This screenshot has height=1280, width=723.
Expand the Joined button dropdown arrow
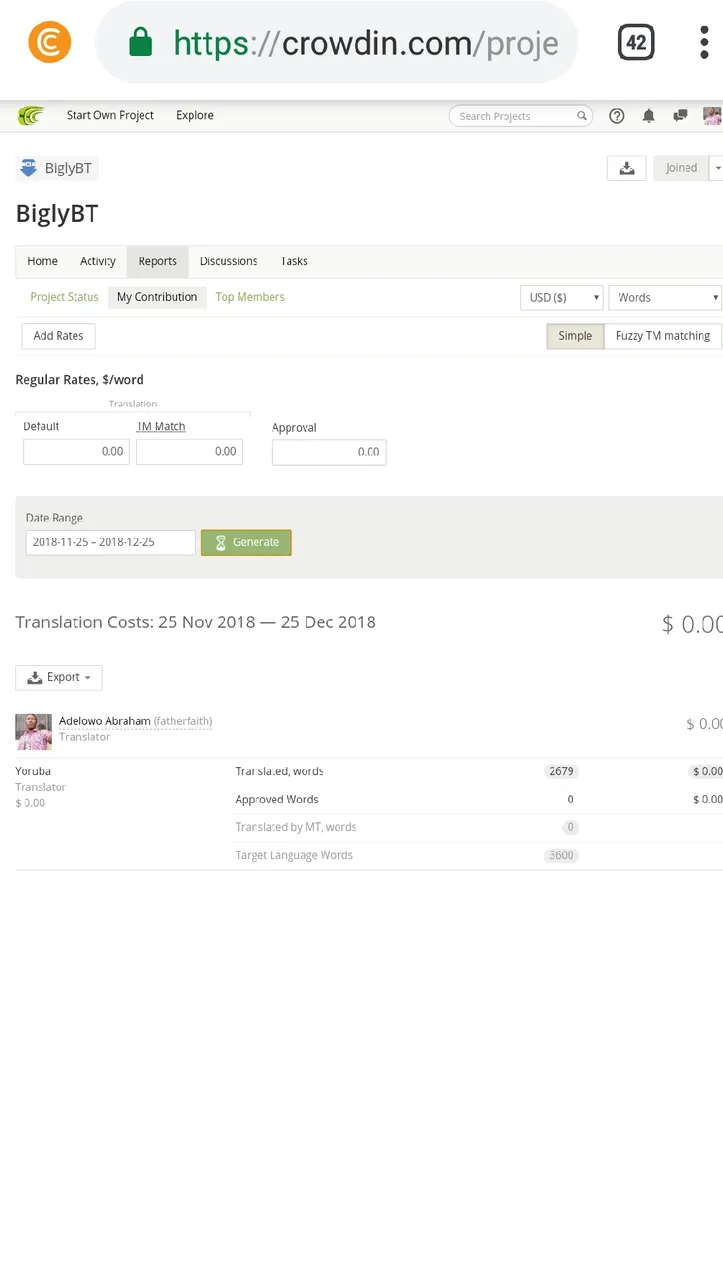pos(716,168)
